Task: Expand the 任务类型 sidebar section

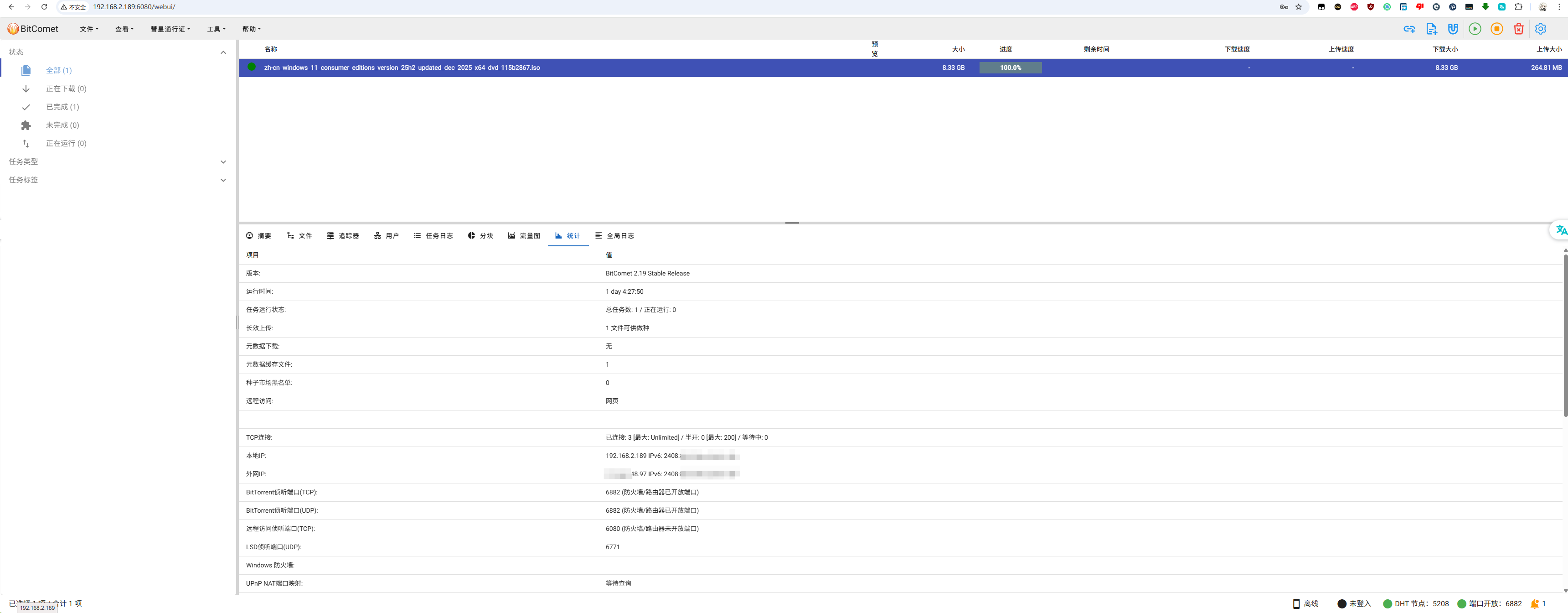Action: [223, 162]
